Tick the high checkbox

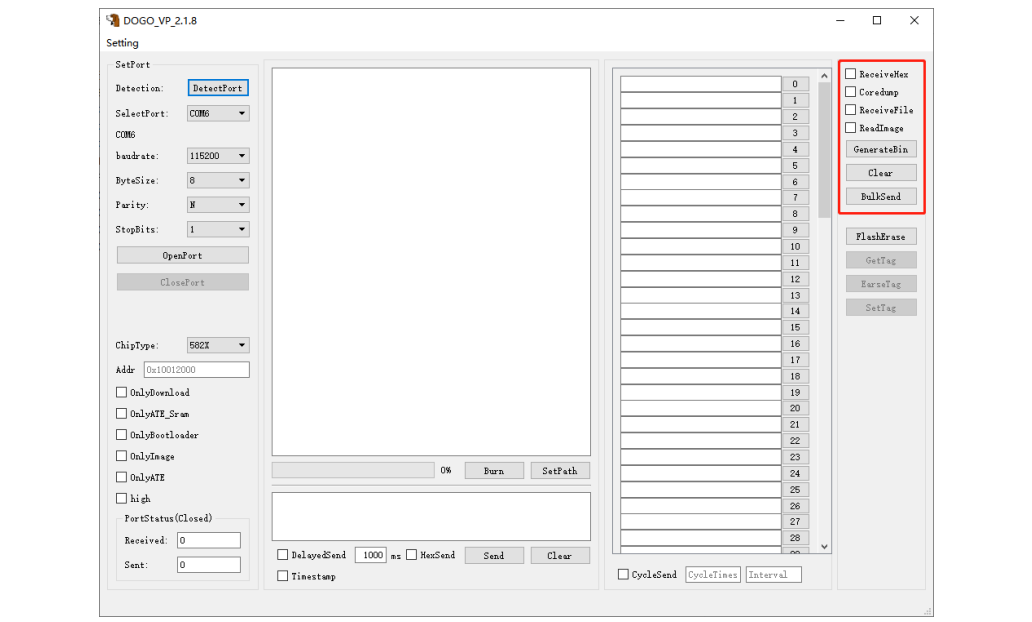[x=121, y=498]
